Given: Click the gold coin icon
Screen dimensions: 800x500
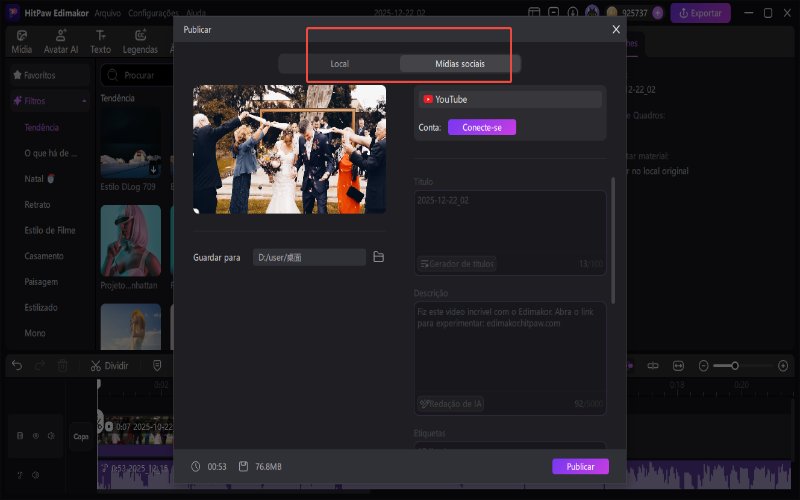Looking at the screenshot, I should click(x=612, y=13).
